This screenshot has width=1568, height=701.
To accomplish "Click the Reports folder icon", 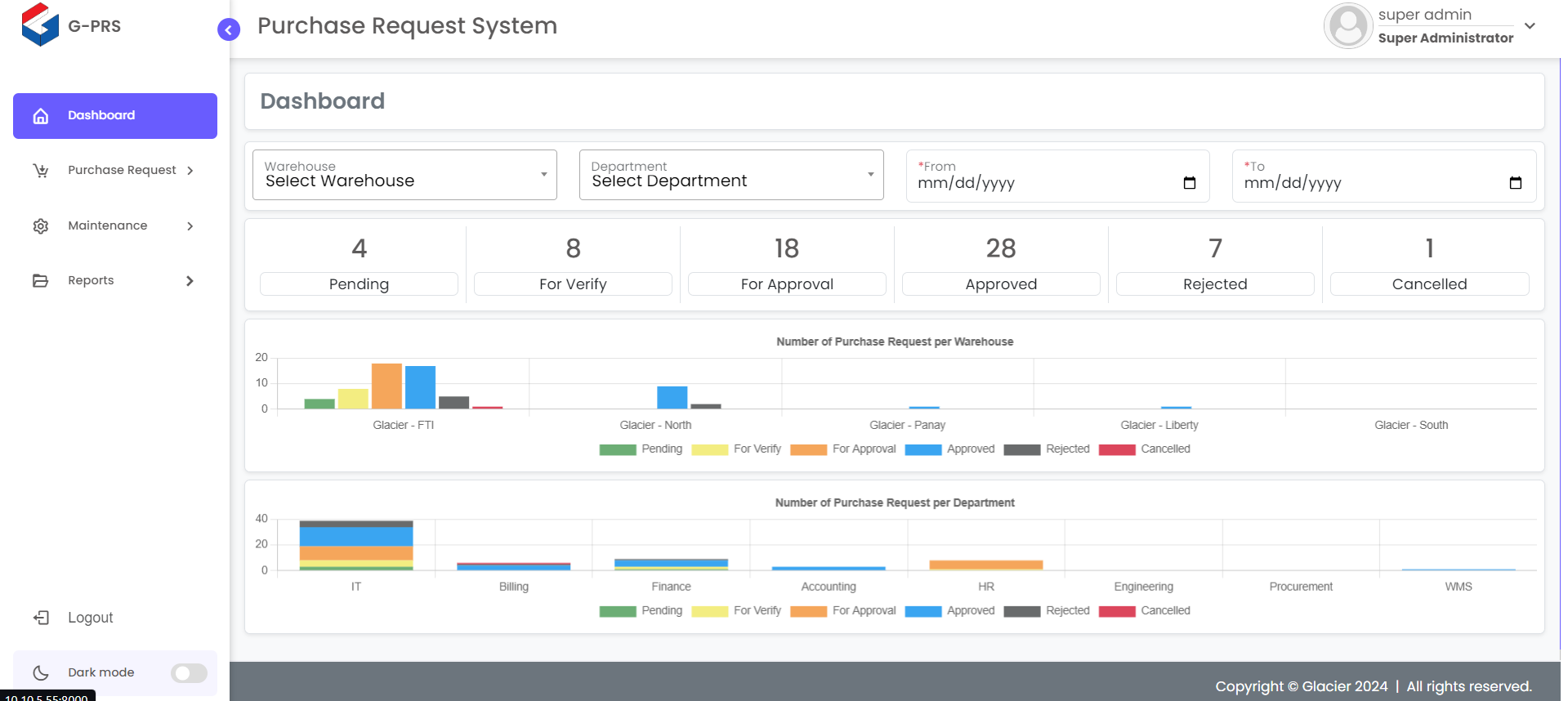I will point(41,281).
